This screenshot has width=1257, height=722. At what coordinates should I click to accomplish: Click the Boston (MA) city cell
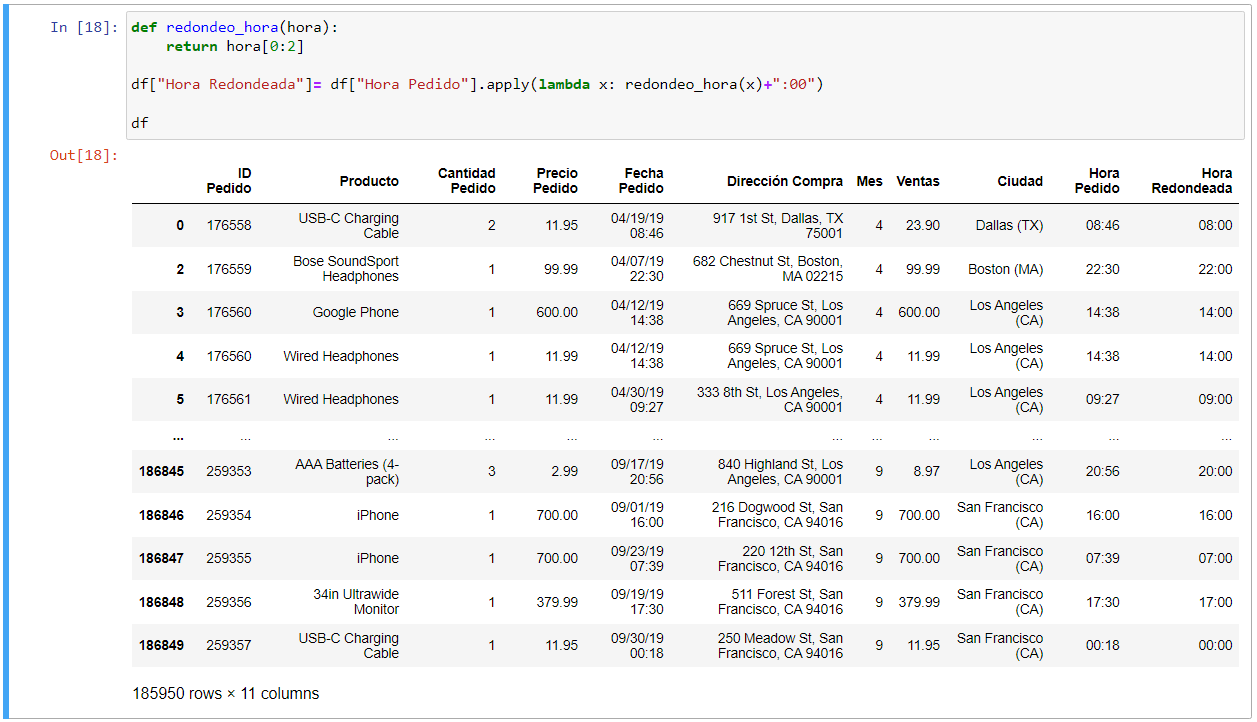pyautogui.click(x=1005, y=269)
